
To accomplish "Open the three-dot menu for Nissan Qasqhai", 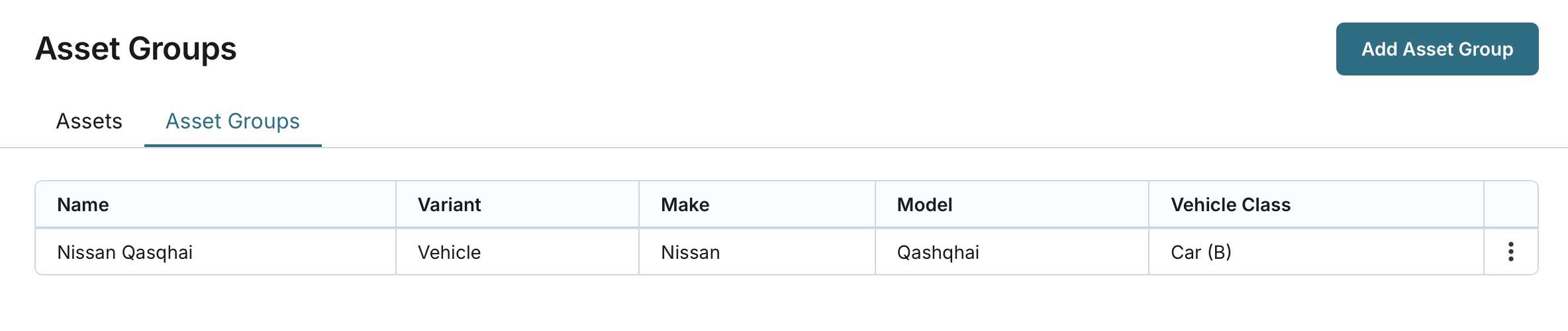I will click(x=1510, y=252).
